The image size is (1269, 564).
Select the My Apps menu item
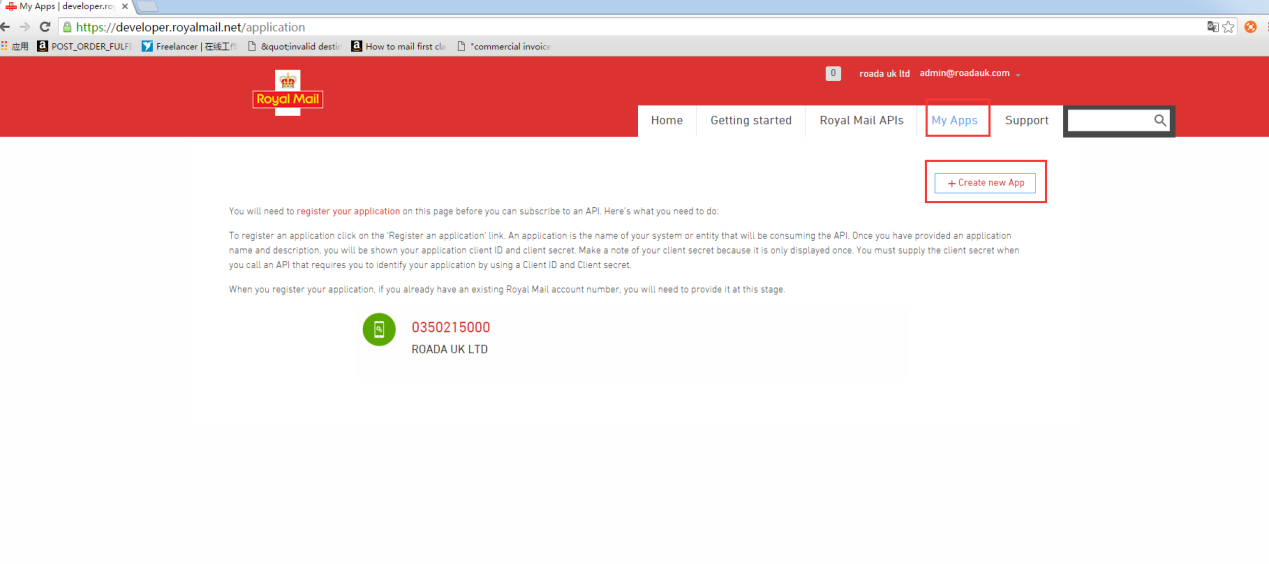pyautogui.click(x=955, y=120)
